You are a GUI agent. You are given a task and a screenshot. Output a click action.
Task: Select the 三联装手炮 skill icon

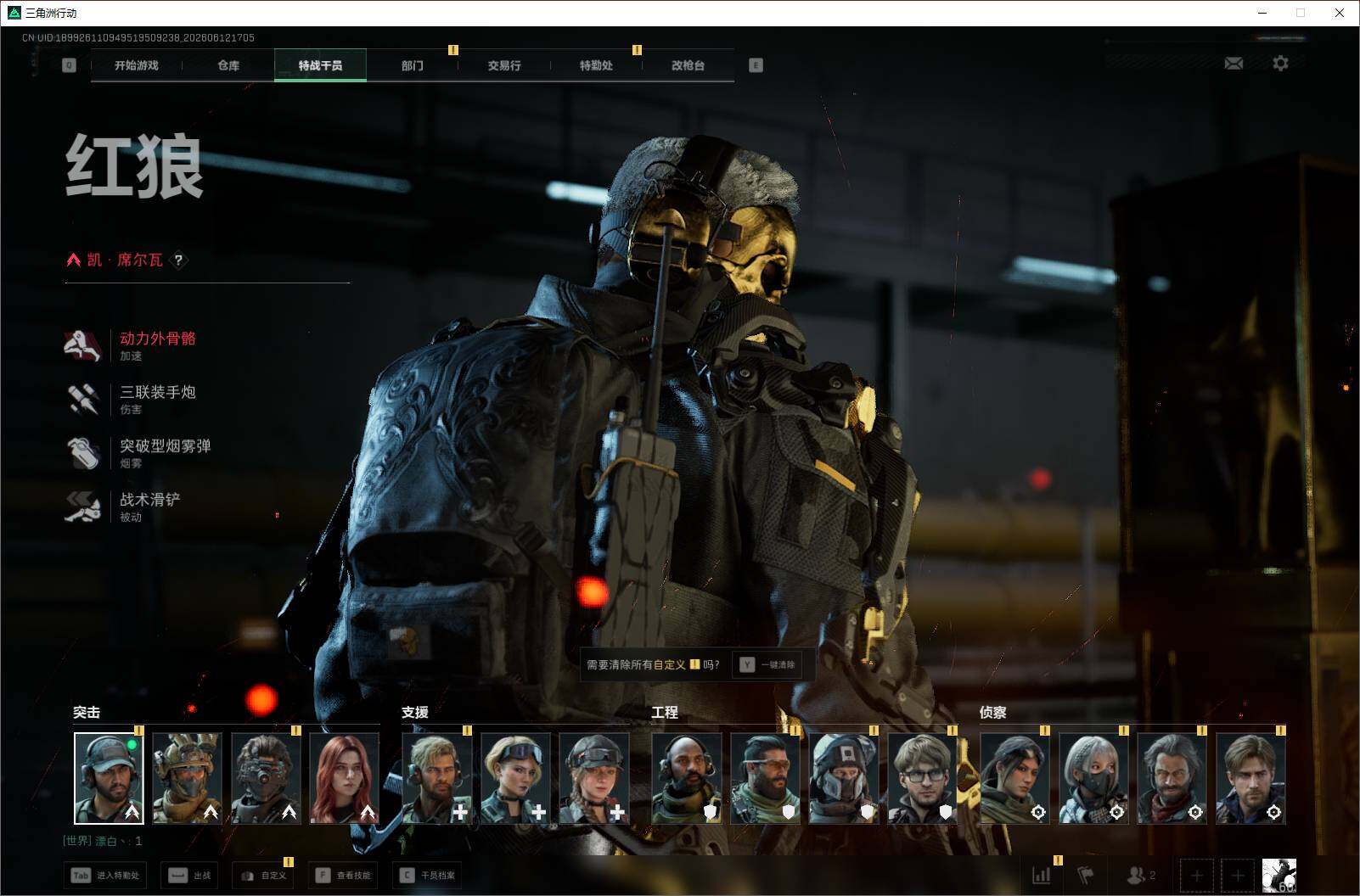click(83, 399)
